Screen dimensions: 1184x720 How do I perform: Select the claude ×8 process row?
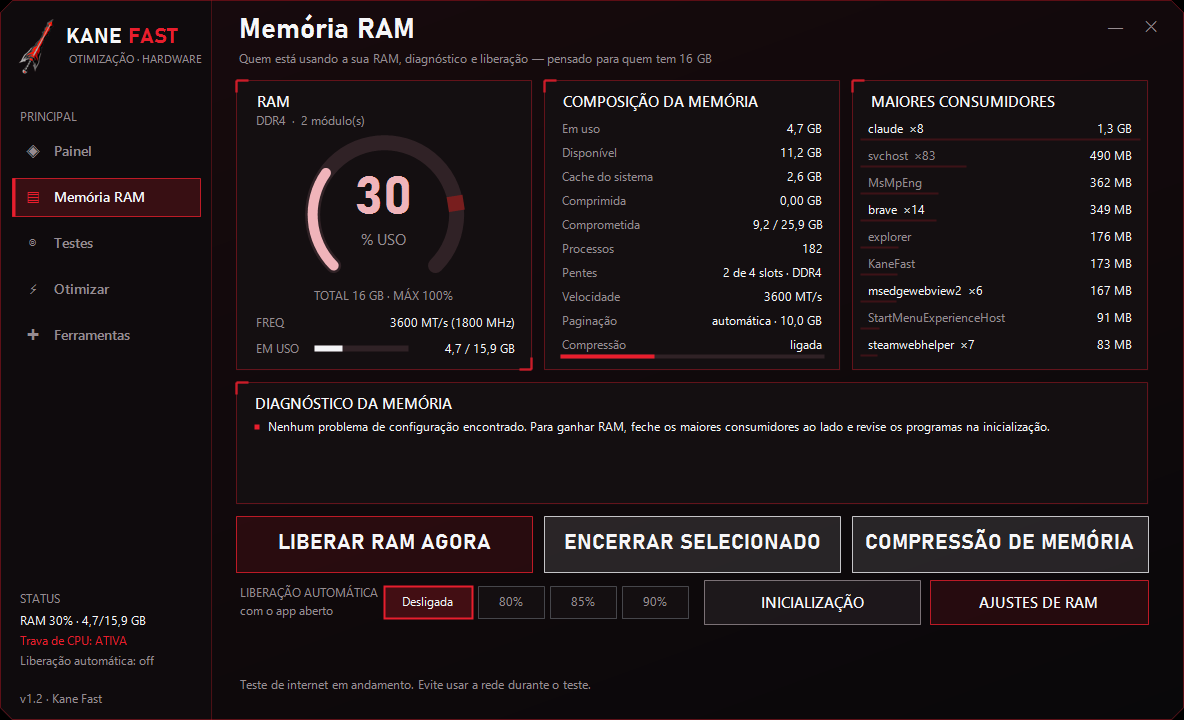click(x=1000, y=129)
